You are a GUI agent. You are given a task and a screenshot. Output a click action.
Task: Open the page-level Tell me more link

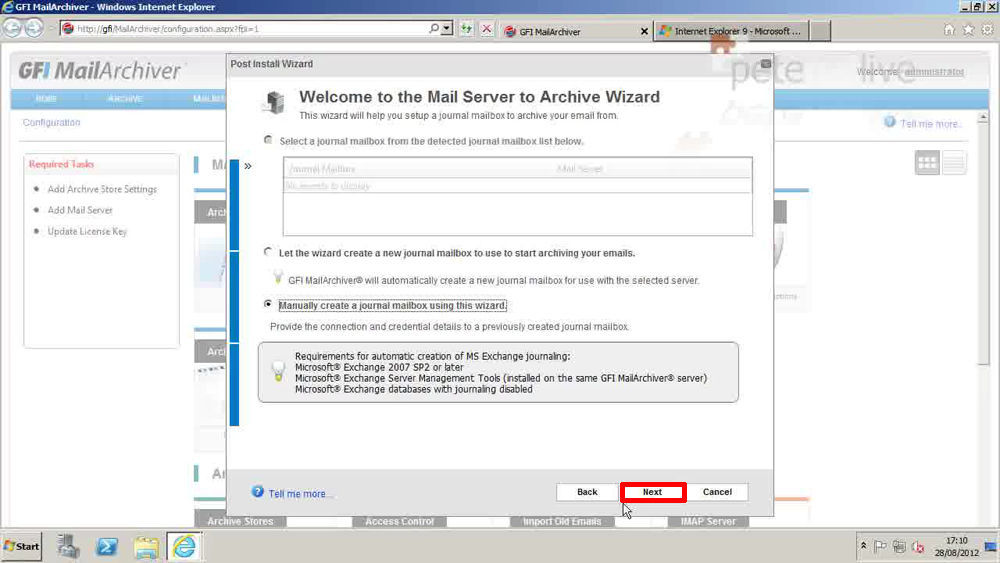click(x=930, y=124)
